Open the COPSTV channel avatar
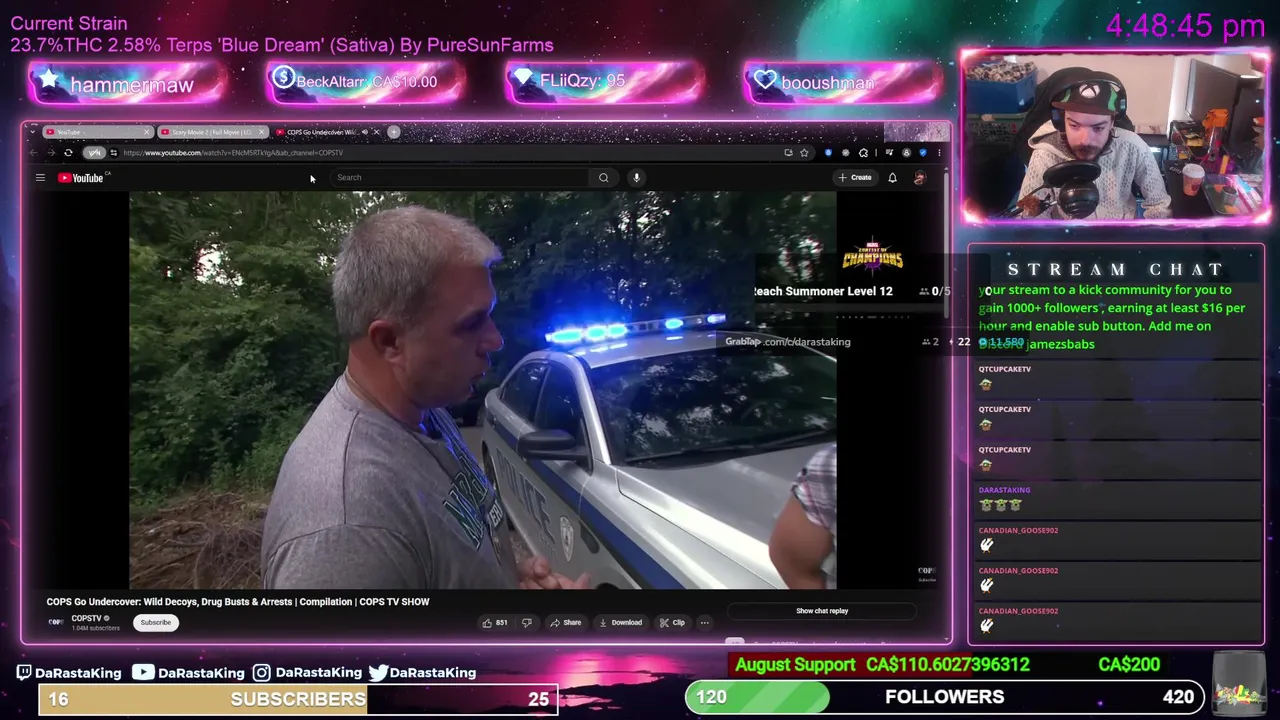 [56, 622]
